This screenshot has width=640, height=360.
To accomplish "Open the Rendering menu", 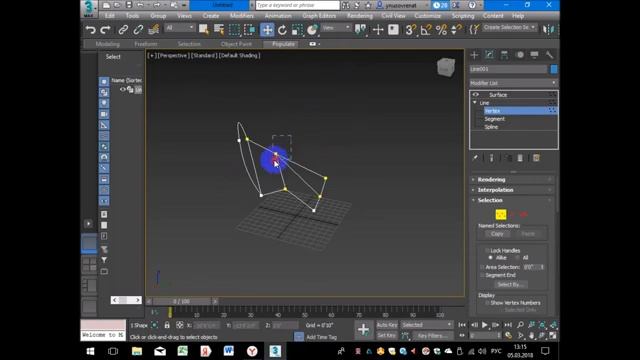I will pyautogui.click(x=360, y=16).
